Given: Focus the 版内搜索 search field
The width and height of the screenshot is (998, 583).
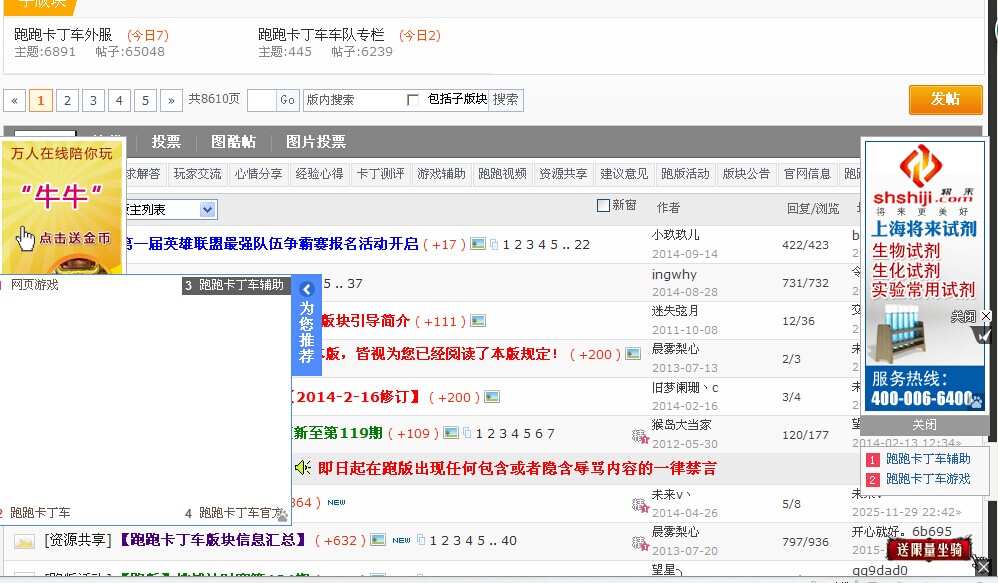Looking at the screenshot, I should [x=354, y=100].
